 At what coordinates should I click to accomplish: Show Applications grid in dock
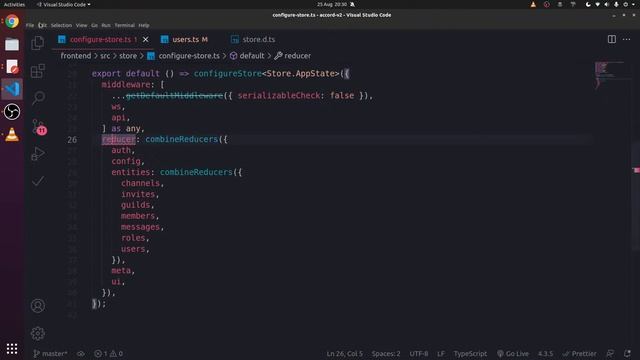pos(12,349)
